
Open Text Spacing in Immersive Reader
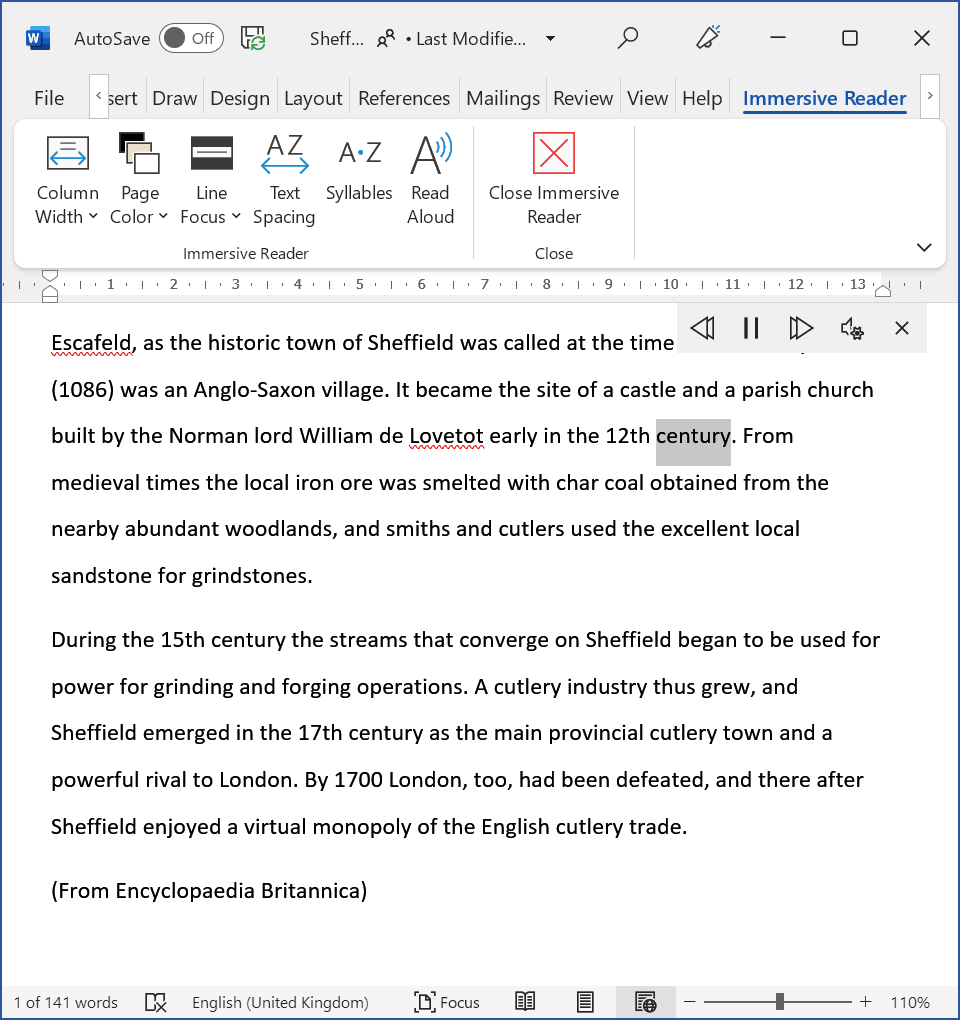point(284,180)
